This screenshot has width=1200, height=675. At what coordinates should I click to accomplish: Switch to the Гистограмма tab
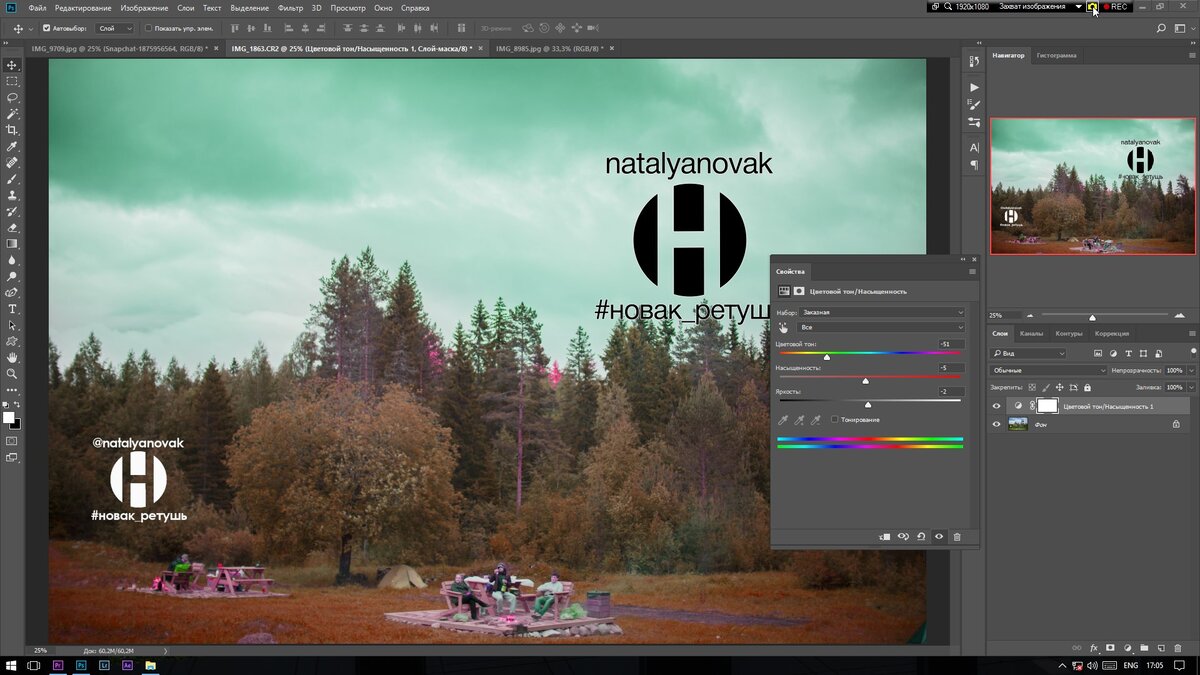coord(1056,55)
